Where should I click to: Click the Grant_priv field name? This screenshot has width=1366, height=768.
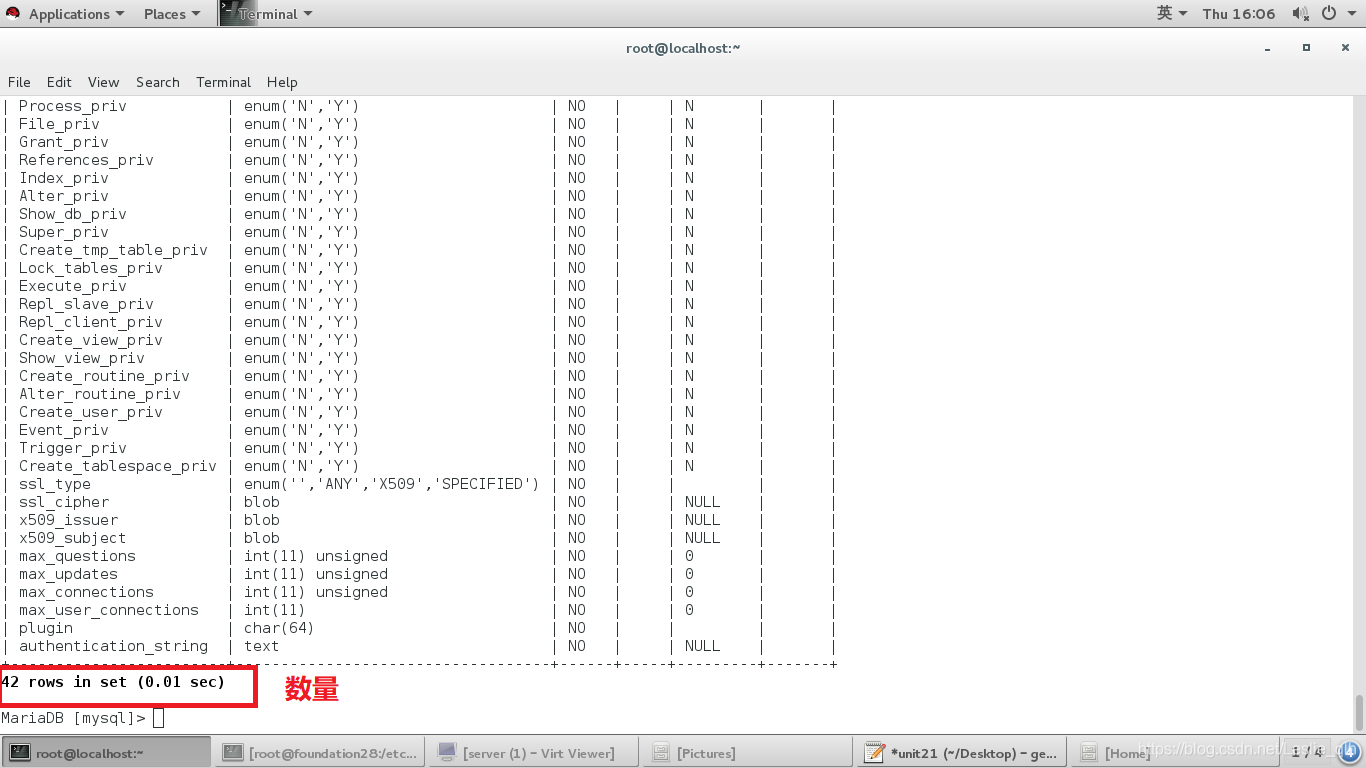(63, 142)
